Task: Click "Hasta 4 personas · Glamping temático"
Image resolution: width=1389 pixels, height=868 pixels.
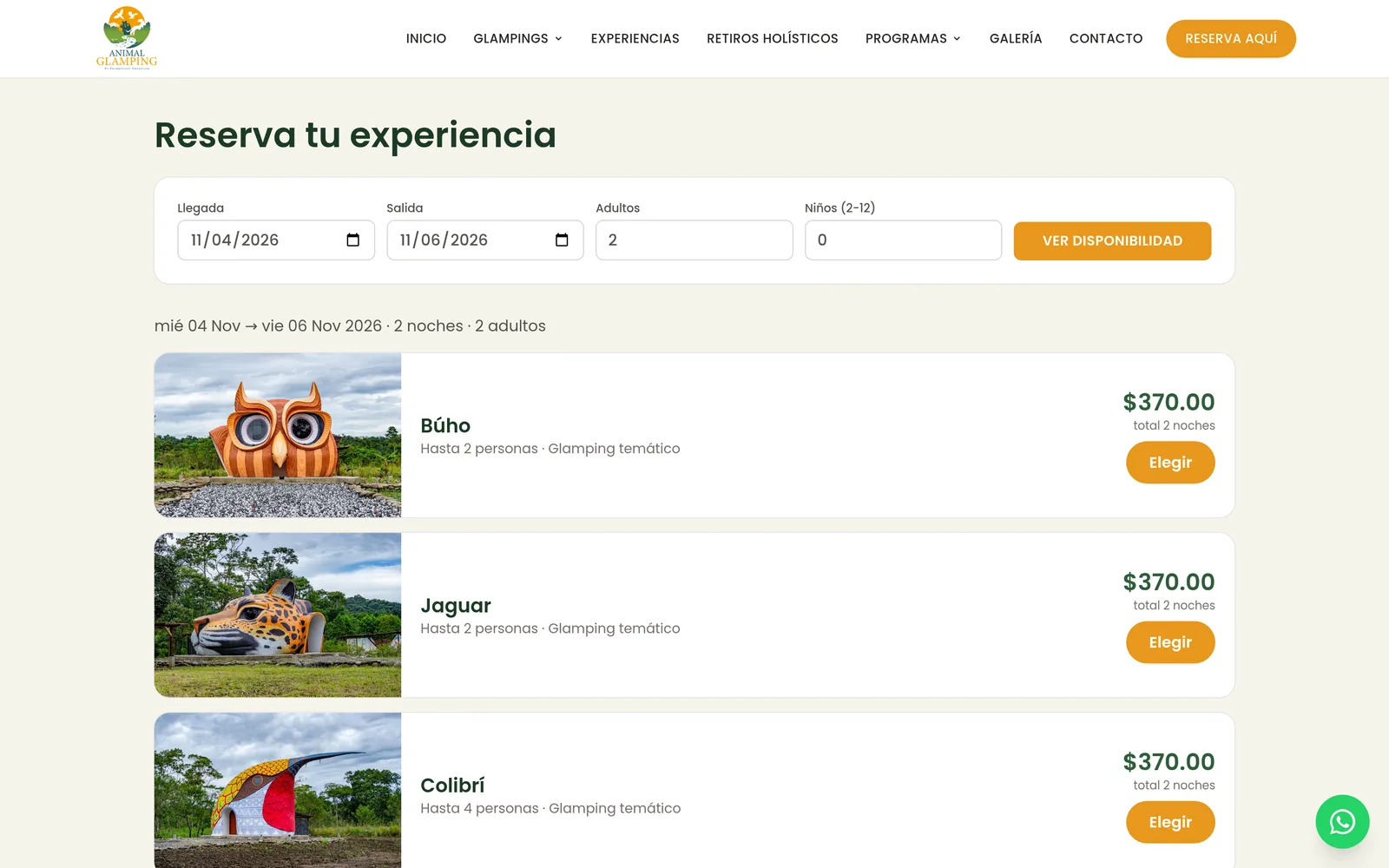Action: click(550, 808)
